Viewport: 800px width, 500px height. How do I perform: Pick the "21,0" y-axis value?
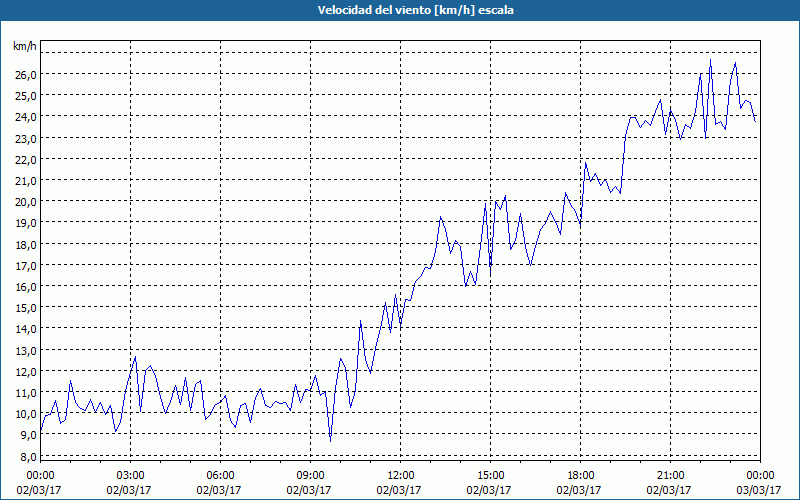26,181
